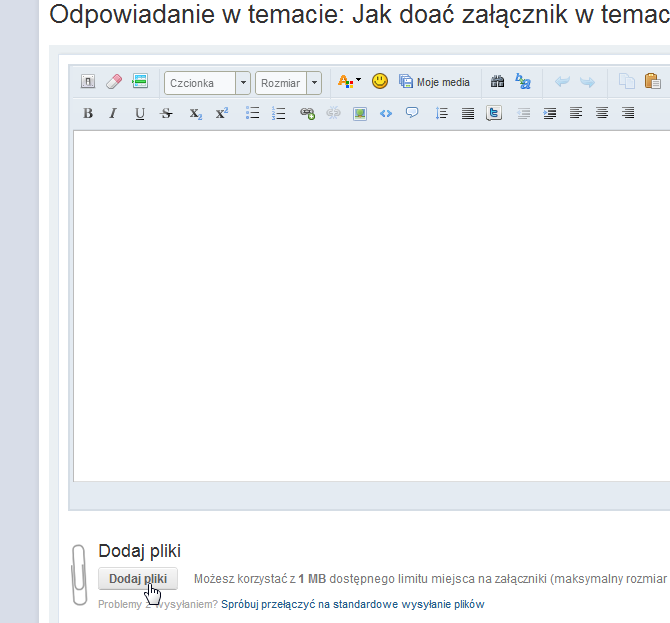Toggle underline formatting
Image resolution: width=670 pixels, height=623 pixels.
pyautogui.click(x=140, y=114)
